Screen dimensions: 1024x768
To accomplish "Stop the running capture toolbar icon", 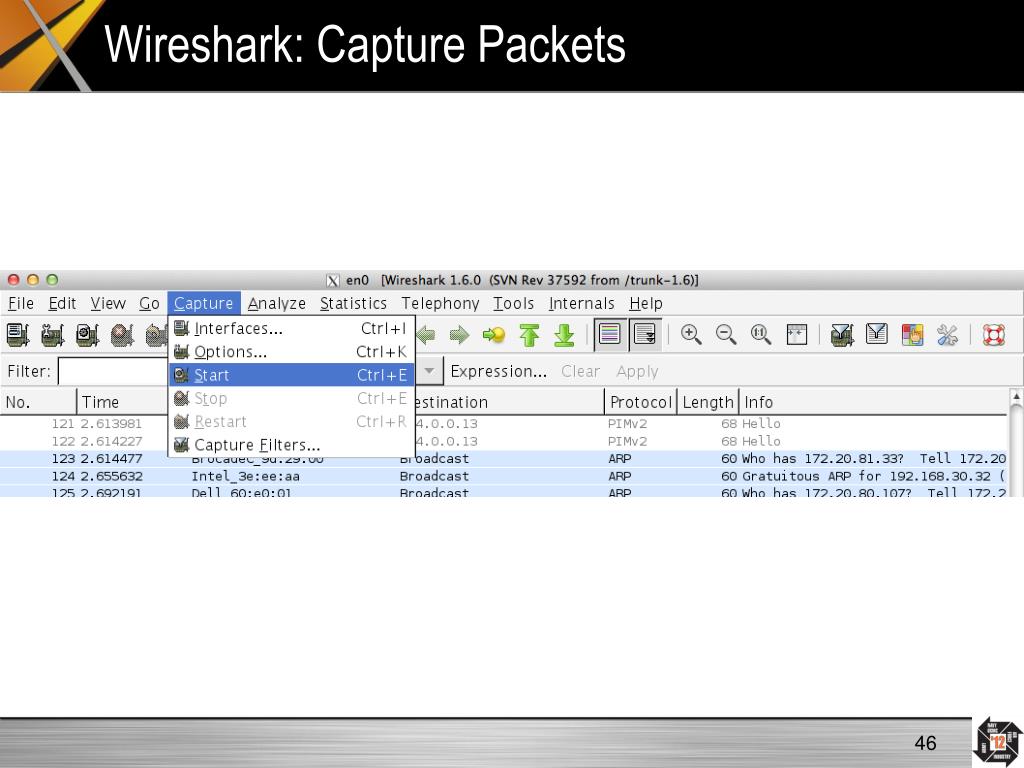I will tap(122, 335).
